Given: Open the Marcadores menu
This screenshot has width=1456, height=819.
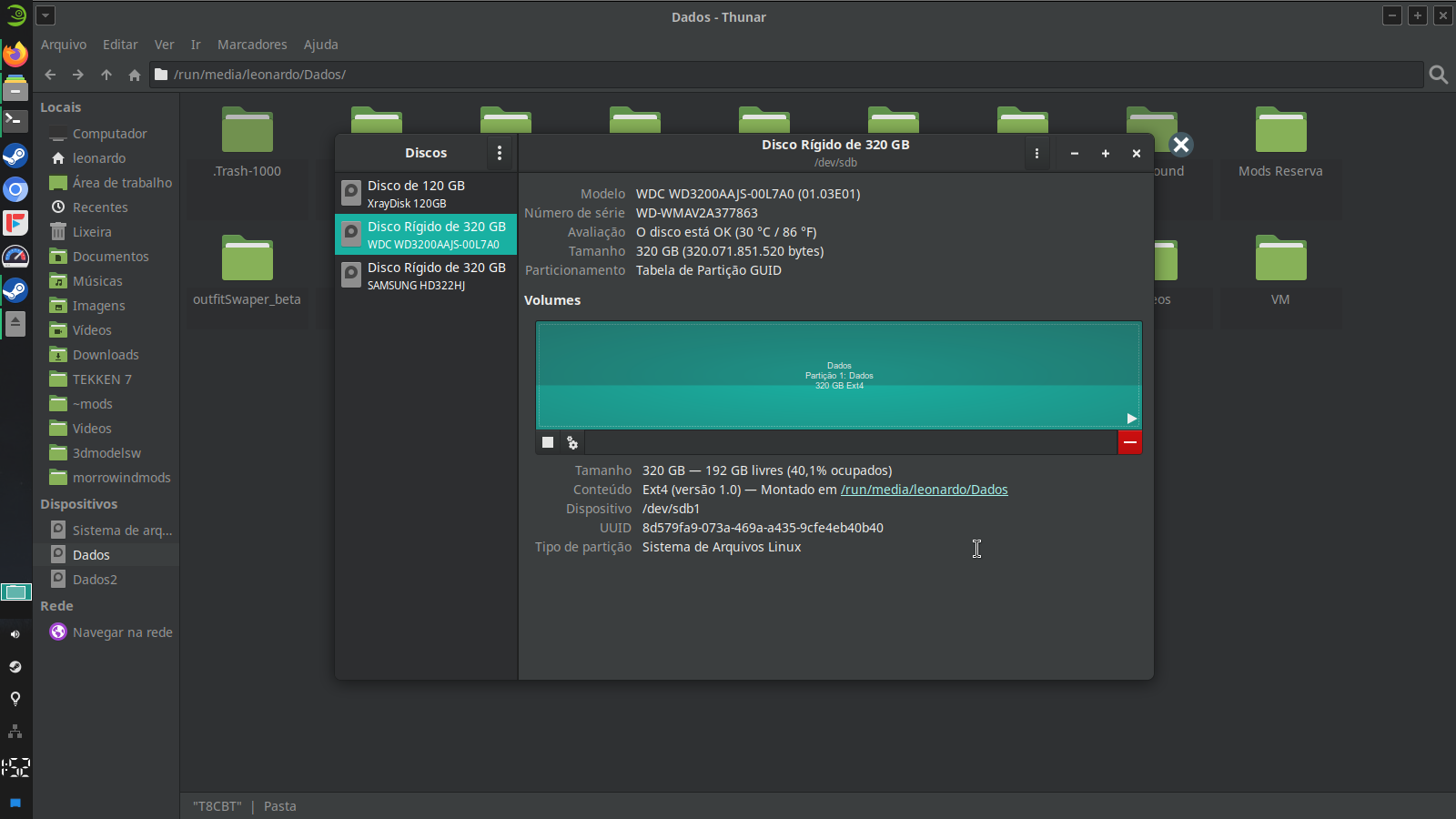Looking at the screenshot, I should click(x=252, y=45).
